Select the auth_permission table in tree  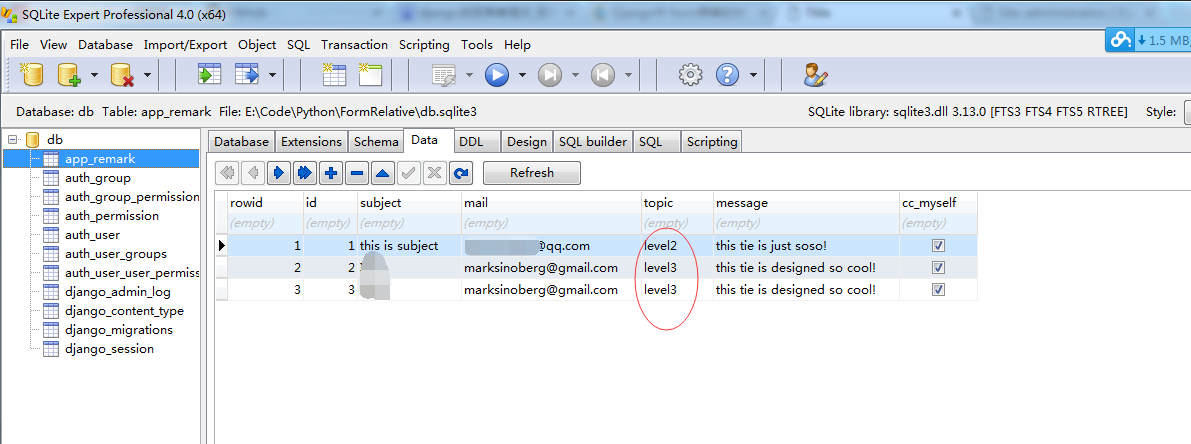(x=112, y=216)
